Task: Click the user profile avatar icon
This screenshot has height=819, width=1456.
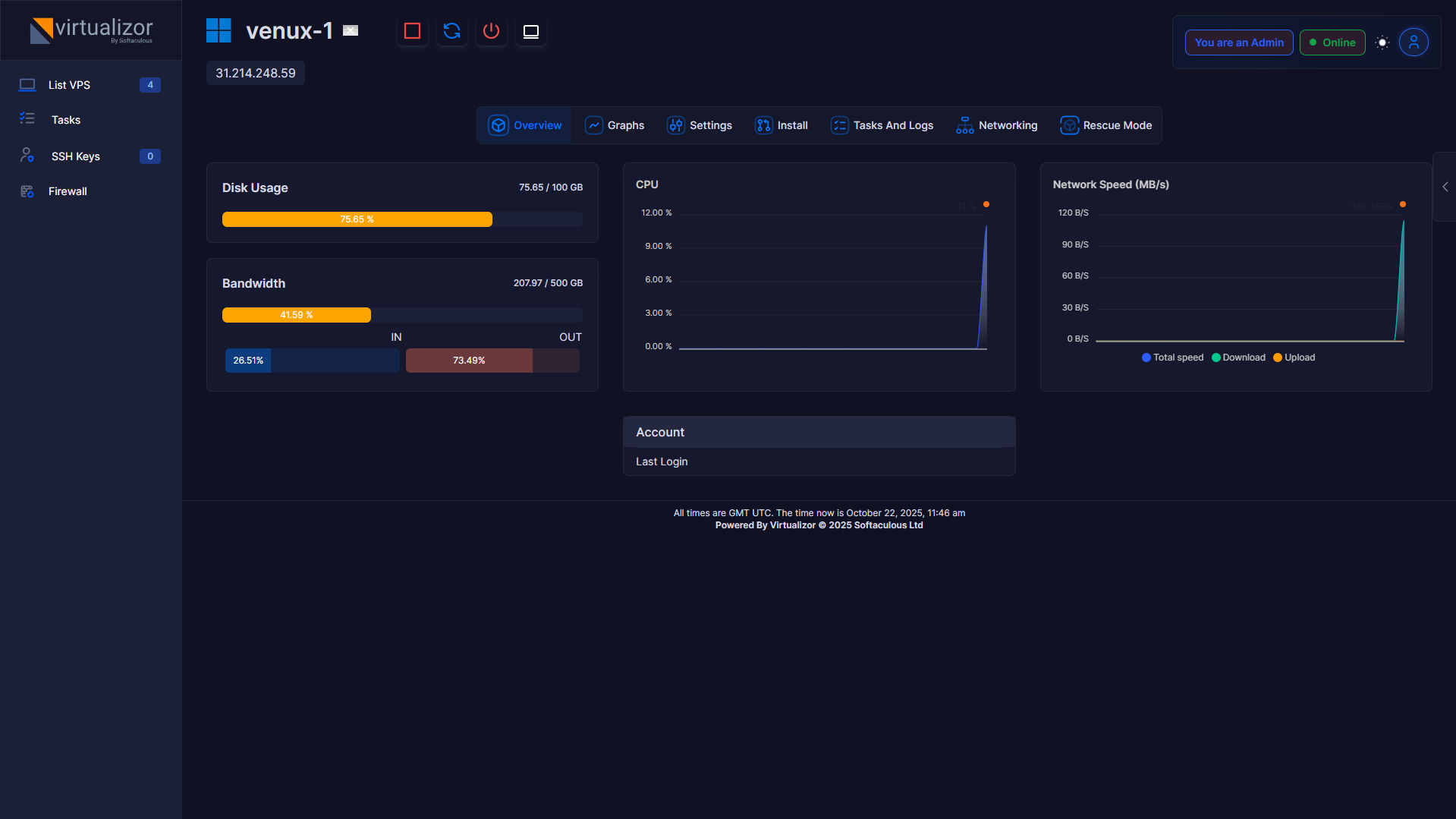Action: coord(1414,43)
